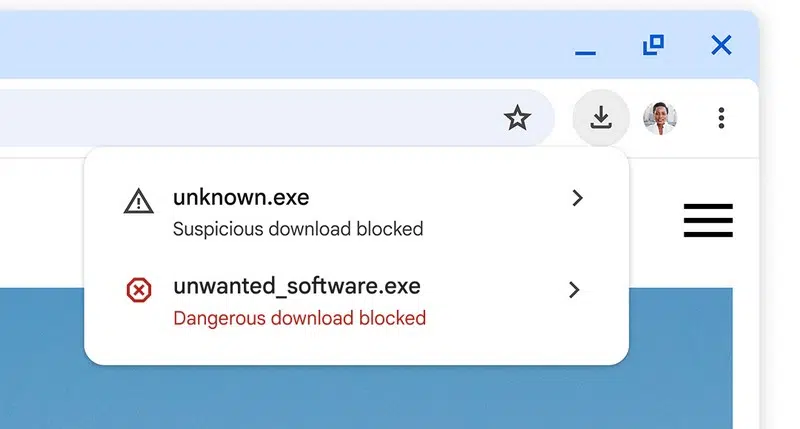Click the "Suspicious download blocked" text
Viewport: 800px width, 429px height.
[x=298, y=229]
